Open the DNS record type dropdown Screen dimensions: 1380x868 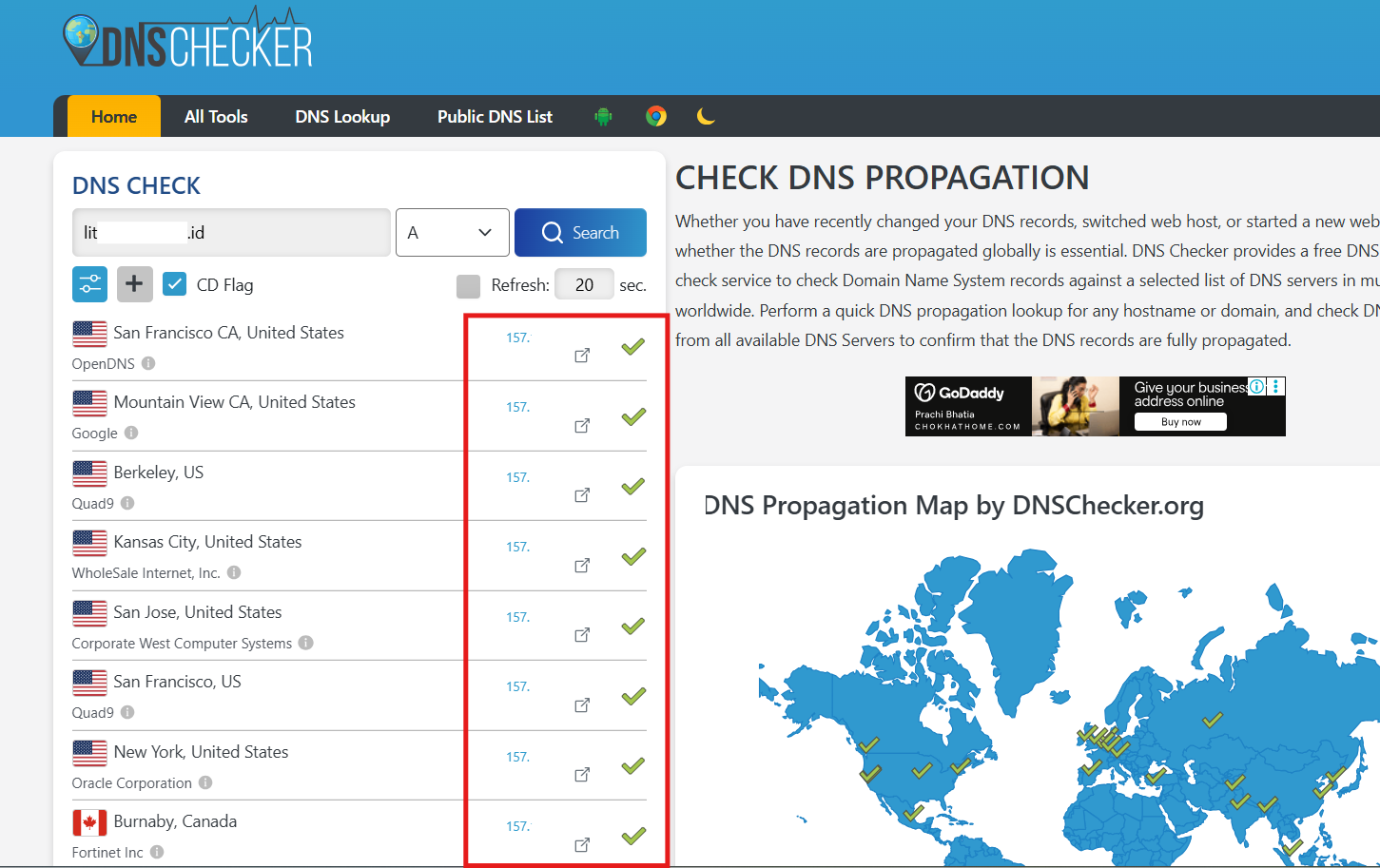tap(452, 232)
